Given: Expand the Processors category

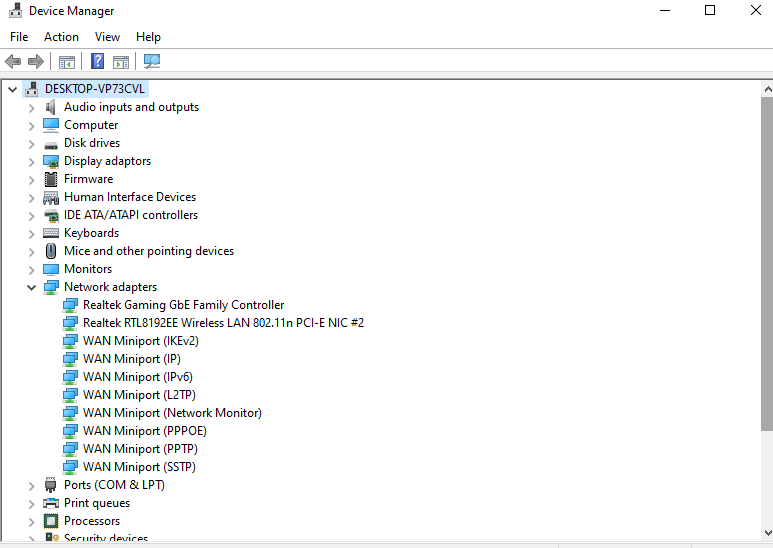Looking at the screenshot, I should pyautogui.click(x=32, y=522).
